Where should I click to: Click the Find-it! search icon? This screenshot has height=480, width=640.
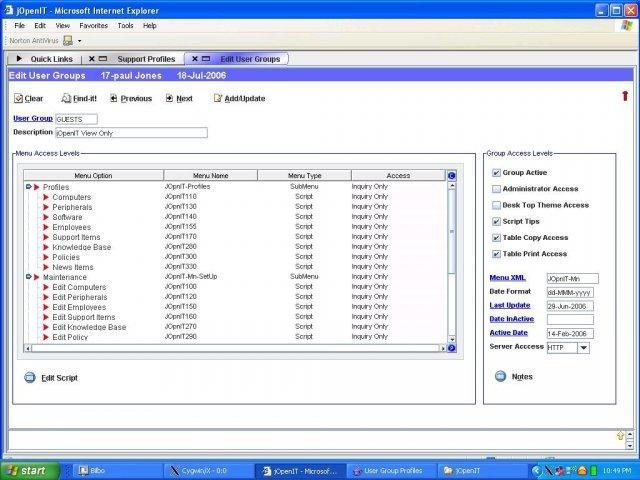pos(66,98)
